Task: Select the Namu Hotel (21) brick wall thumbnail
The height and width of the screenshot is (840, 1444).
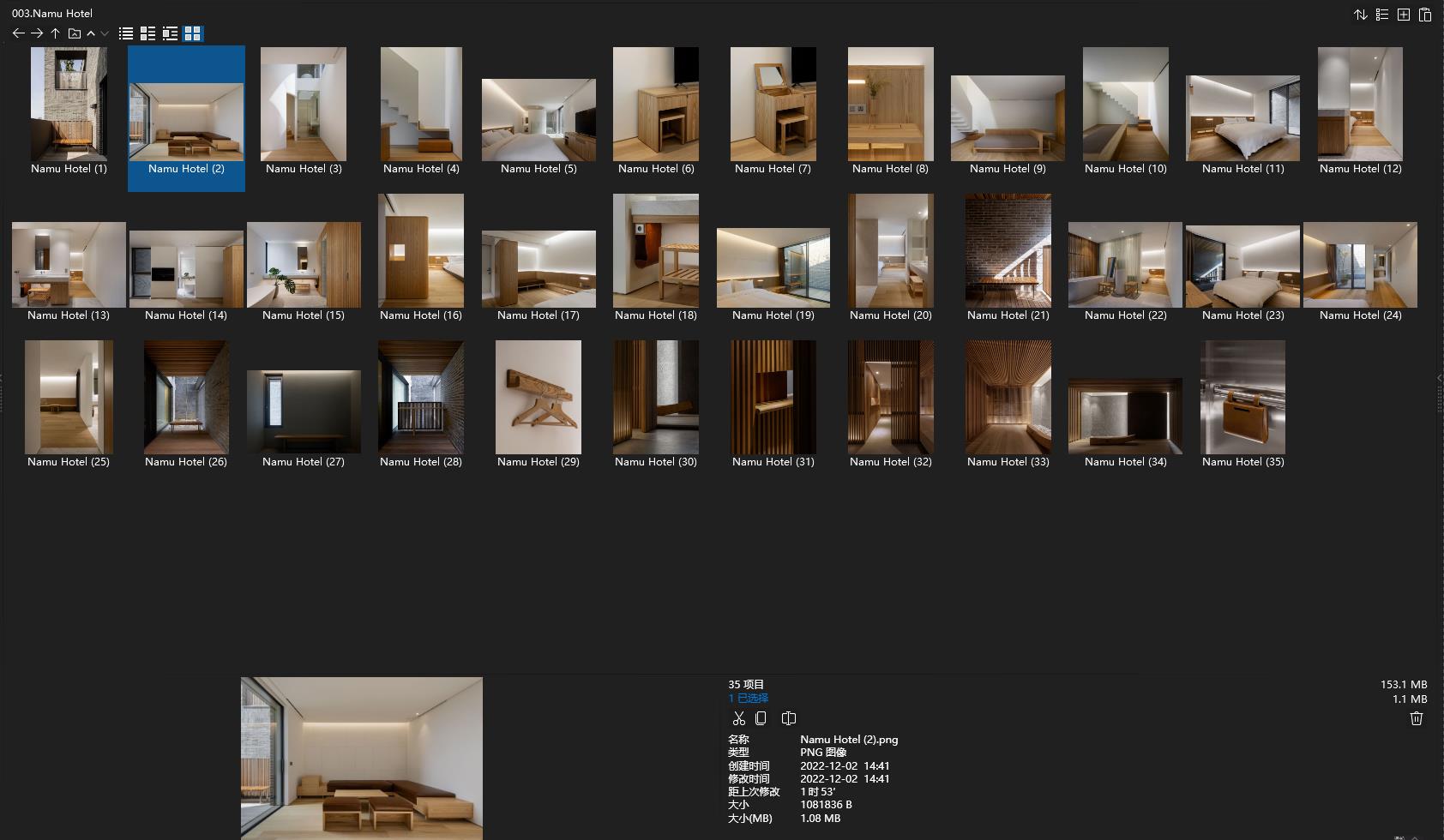Action: tap(1008, 250)
